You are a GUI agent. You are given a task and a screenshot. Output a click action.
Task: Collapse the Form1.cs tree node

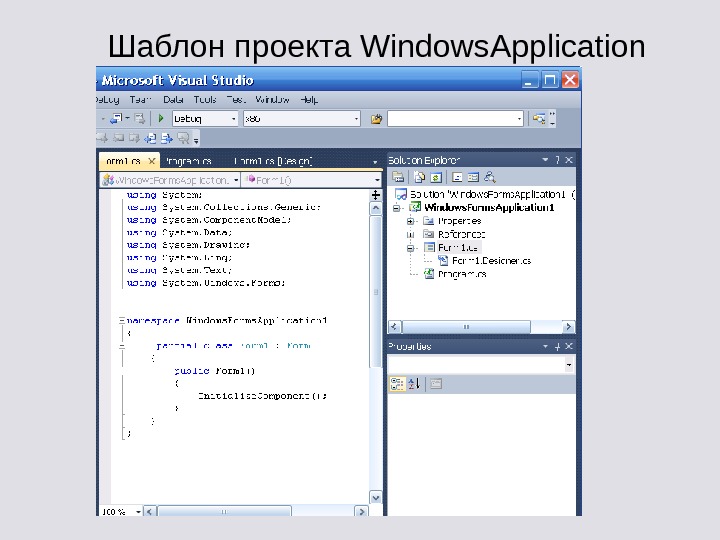pyautogui.click(x=410, y=248)
